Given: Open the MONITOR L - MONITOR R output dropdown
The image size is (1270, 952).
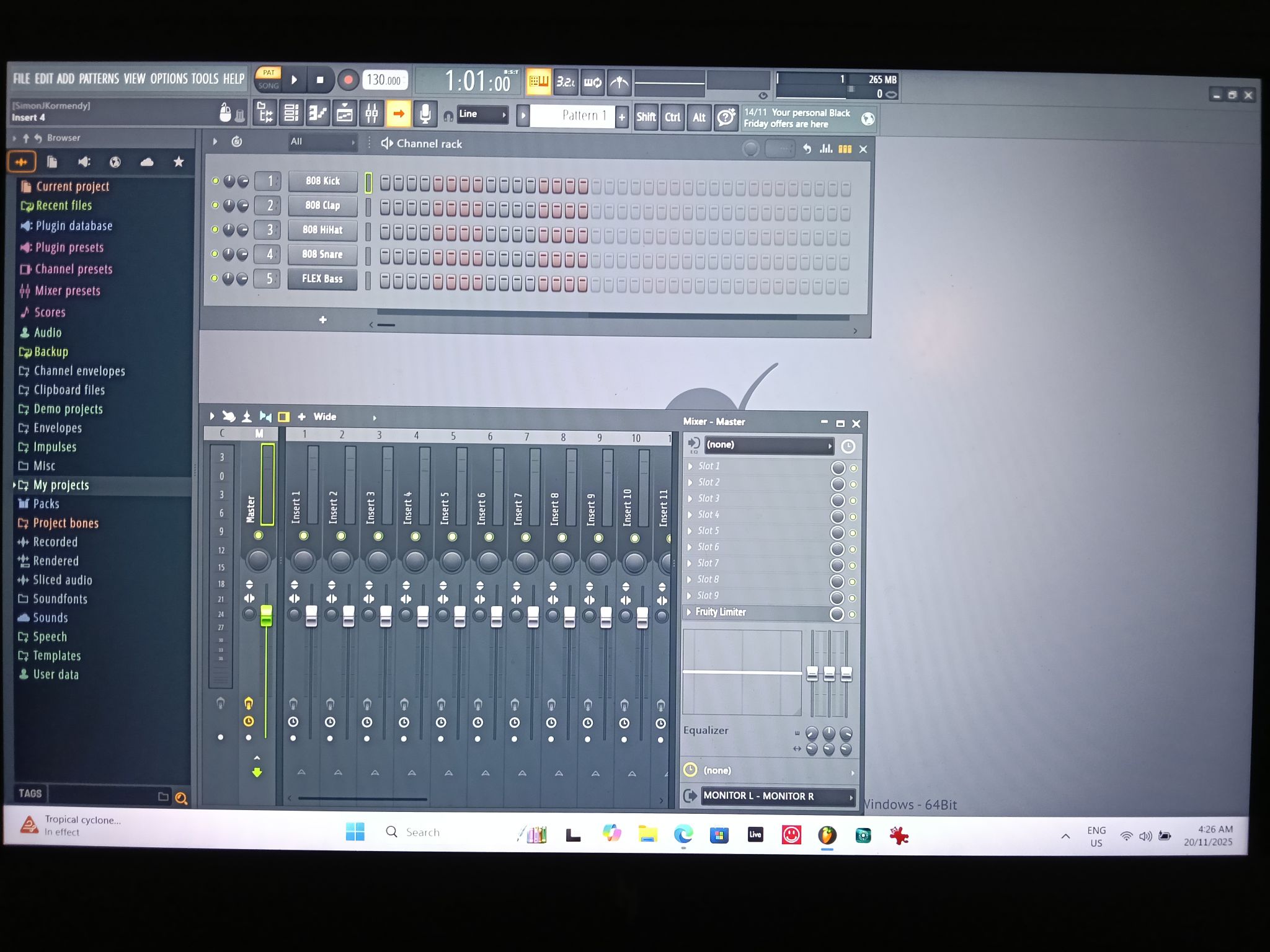Looking at the screenshot, I should (x=778, y=796).
